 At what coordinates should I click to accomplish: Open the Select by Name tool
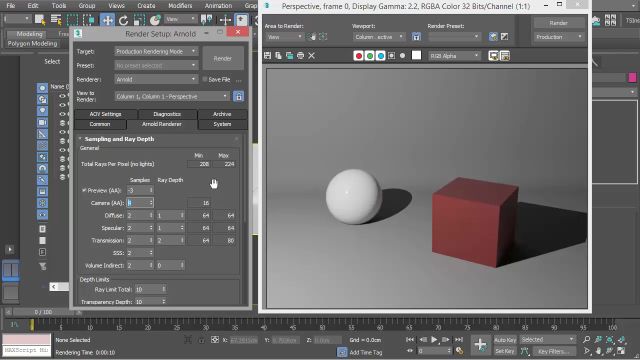tap(56, 20)
